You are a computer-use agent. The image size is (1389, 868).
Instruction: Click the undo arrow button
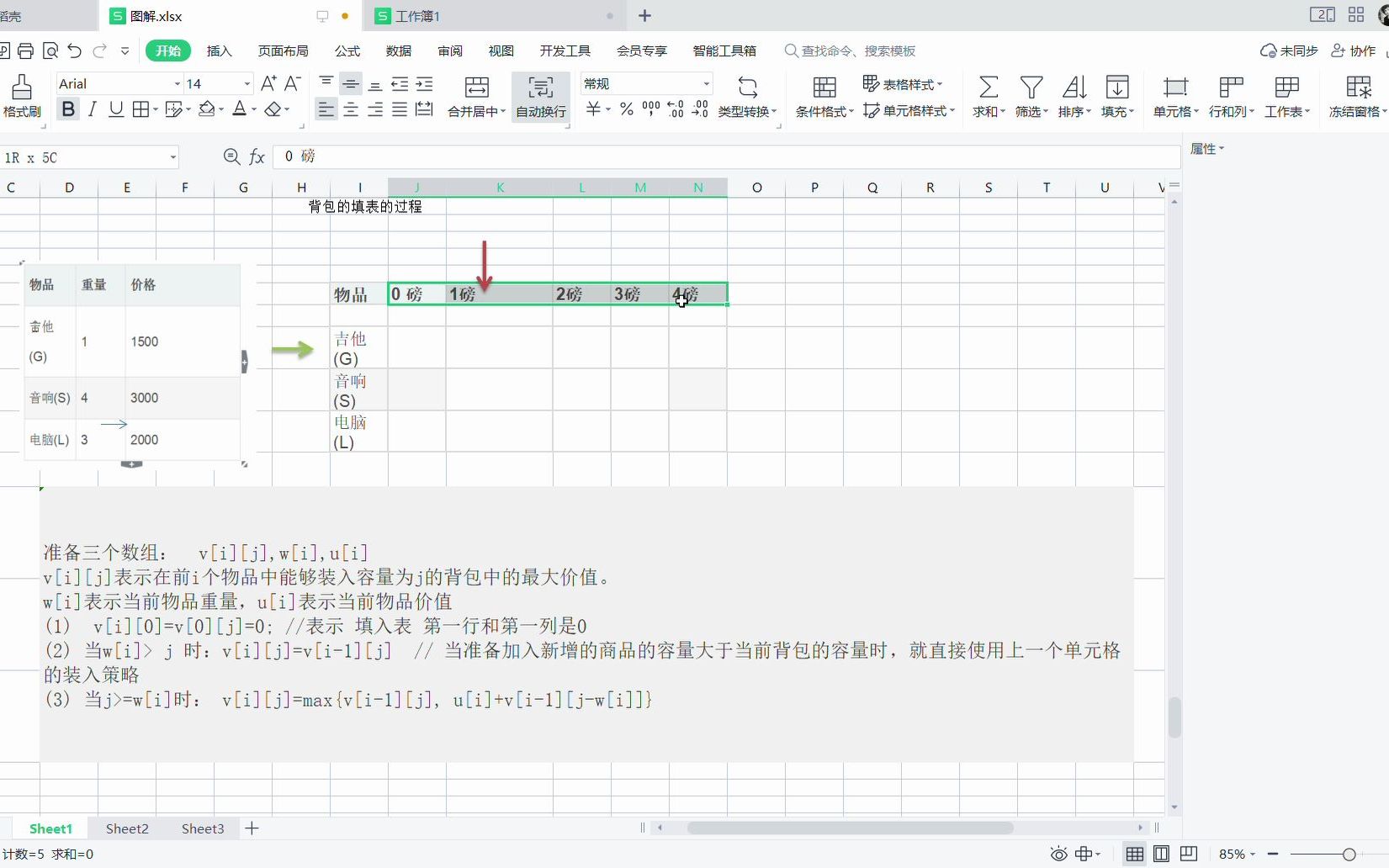point(74,50)
